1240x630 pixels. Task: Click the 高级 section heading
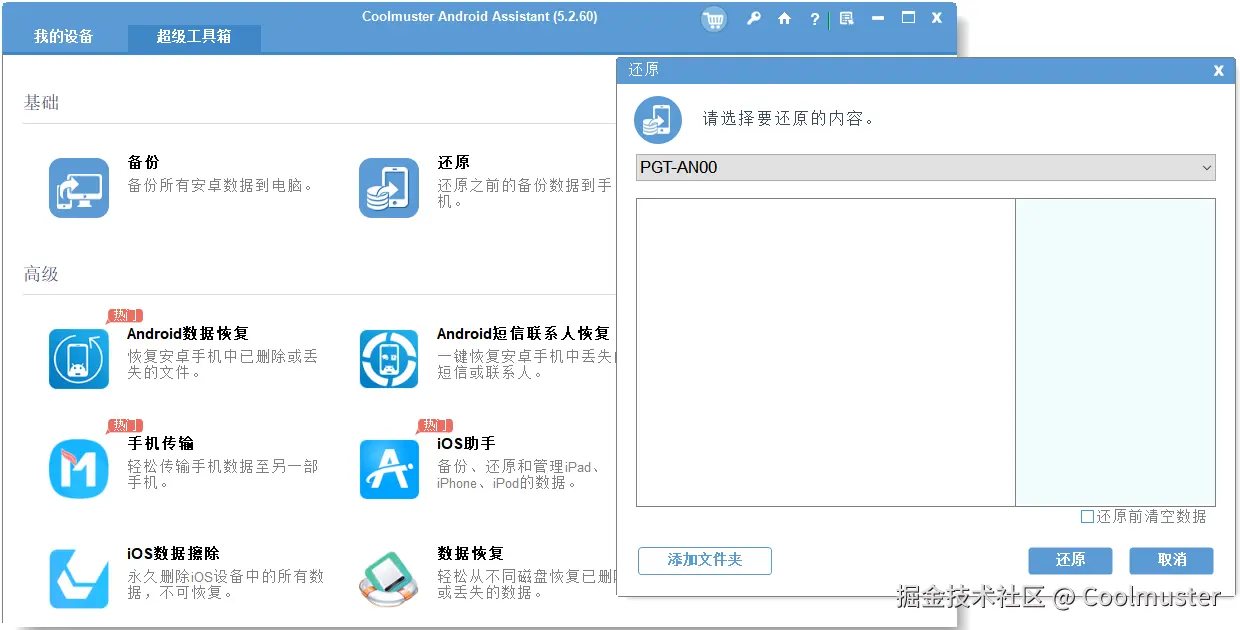[41, 274]
